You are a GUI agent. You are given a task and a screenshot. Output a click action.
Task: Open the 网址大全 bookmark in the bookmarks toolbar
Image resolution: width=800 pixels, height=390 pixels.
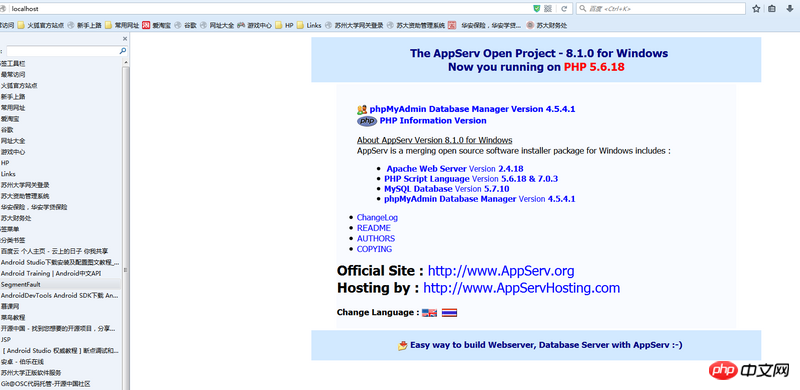pyautogui.click(x=217, y=25)
